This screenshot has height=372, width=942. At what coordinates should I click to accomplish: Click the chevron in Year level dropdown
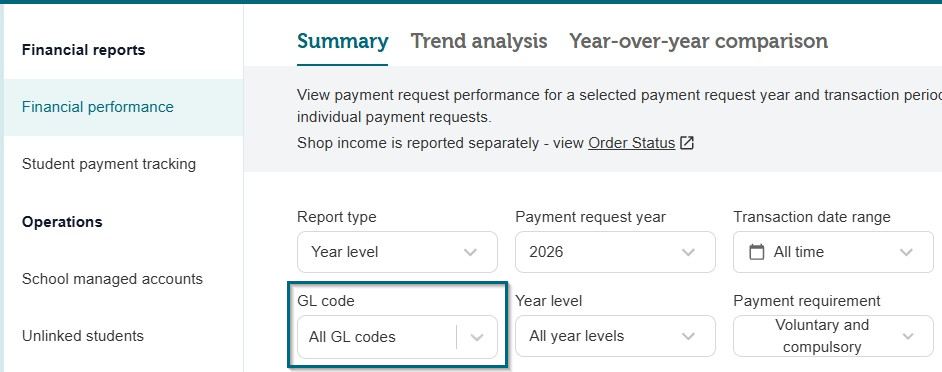click(x=688, y=337)
